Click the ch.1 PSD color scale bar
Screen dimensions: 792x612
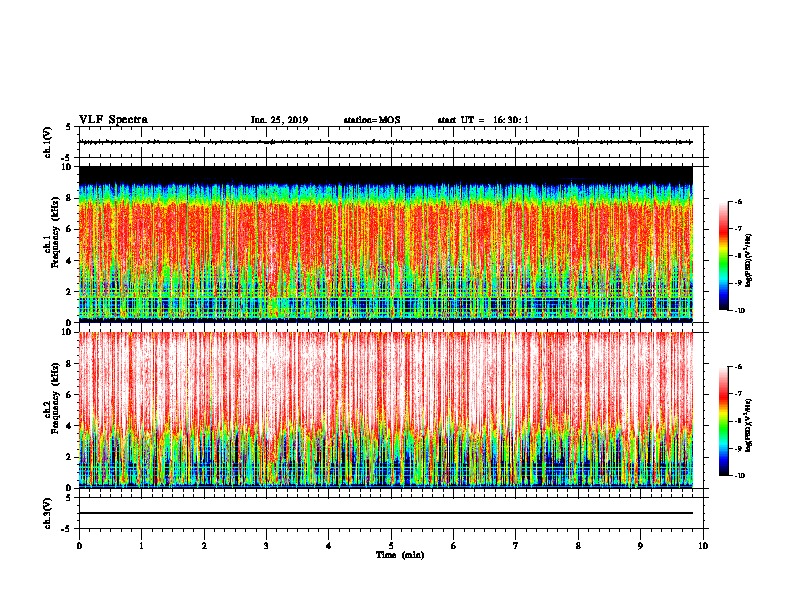(x=724, y=256)
